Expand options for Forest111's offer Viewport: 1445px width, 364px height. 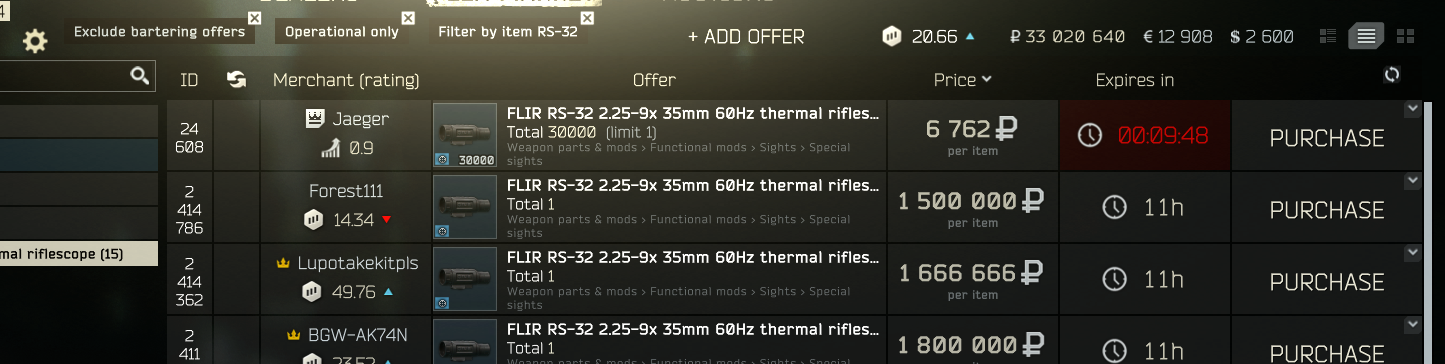(x=1412, y=180)
